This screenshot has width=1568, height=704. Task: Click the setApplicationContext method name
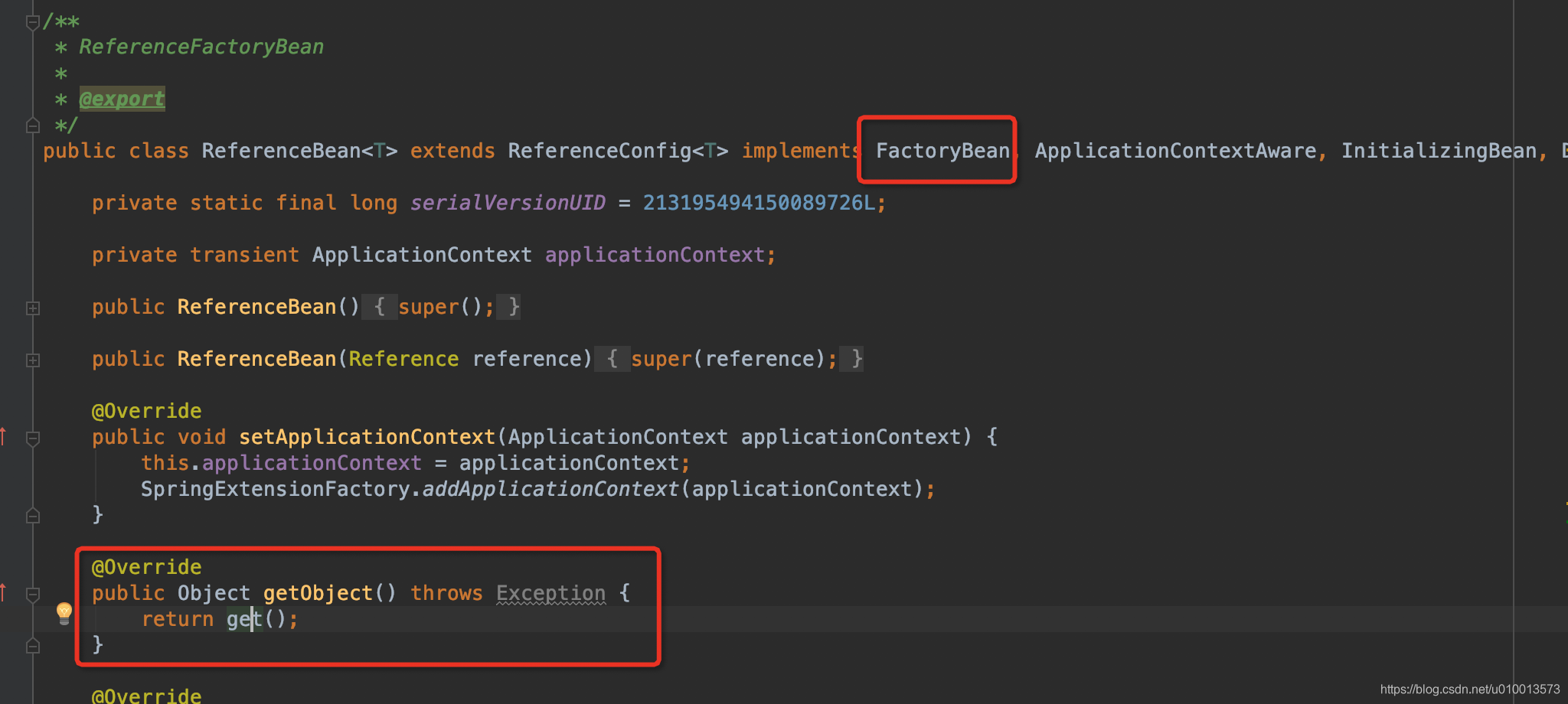[x=367, y=437]
